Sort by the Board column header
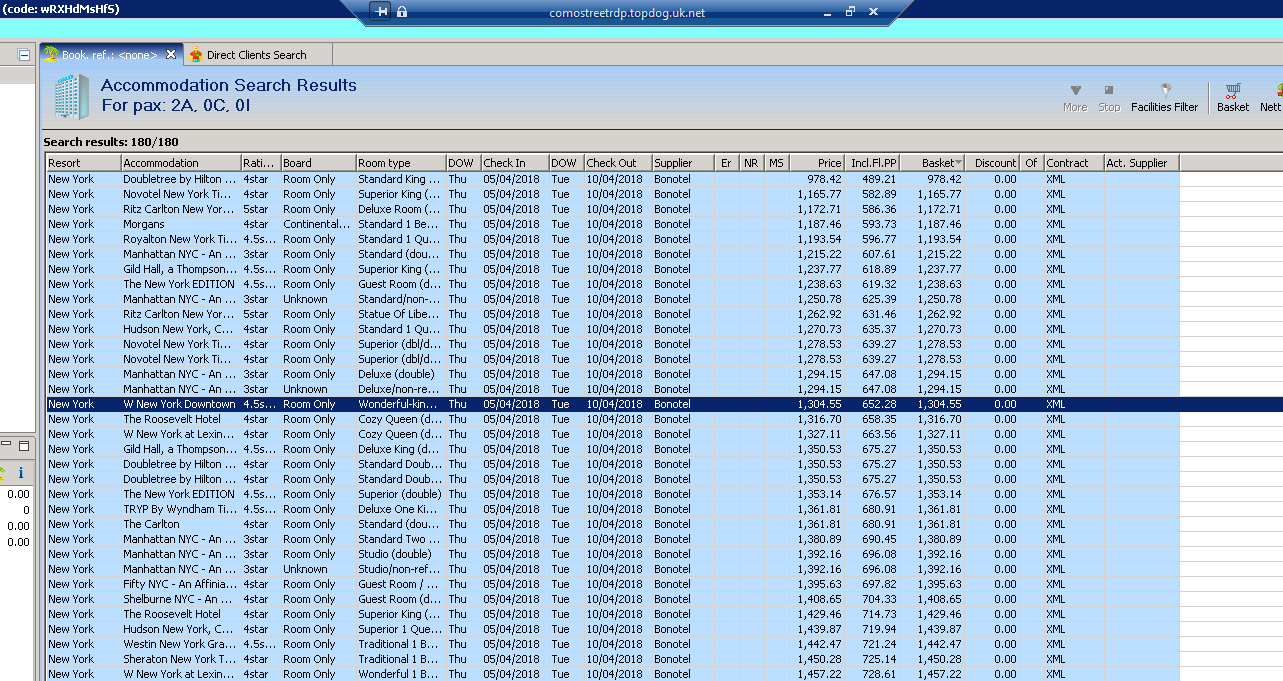Image resolution: width=1283 pixels, height=681 pixels. 318,163
